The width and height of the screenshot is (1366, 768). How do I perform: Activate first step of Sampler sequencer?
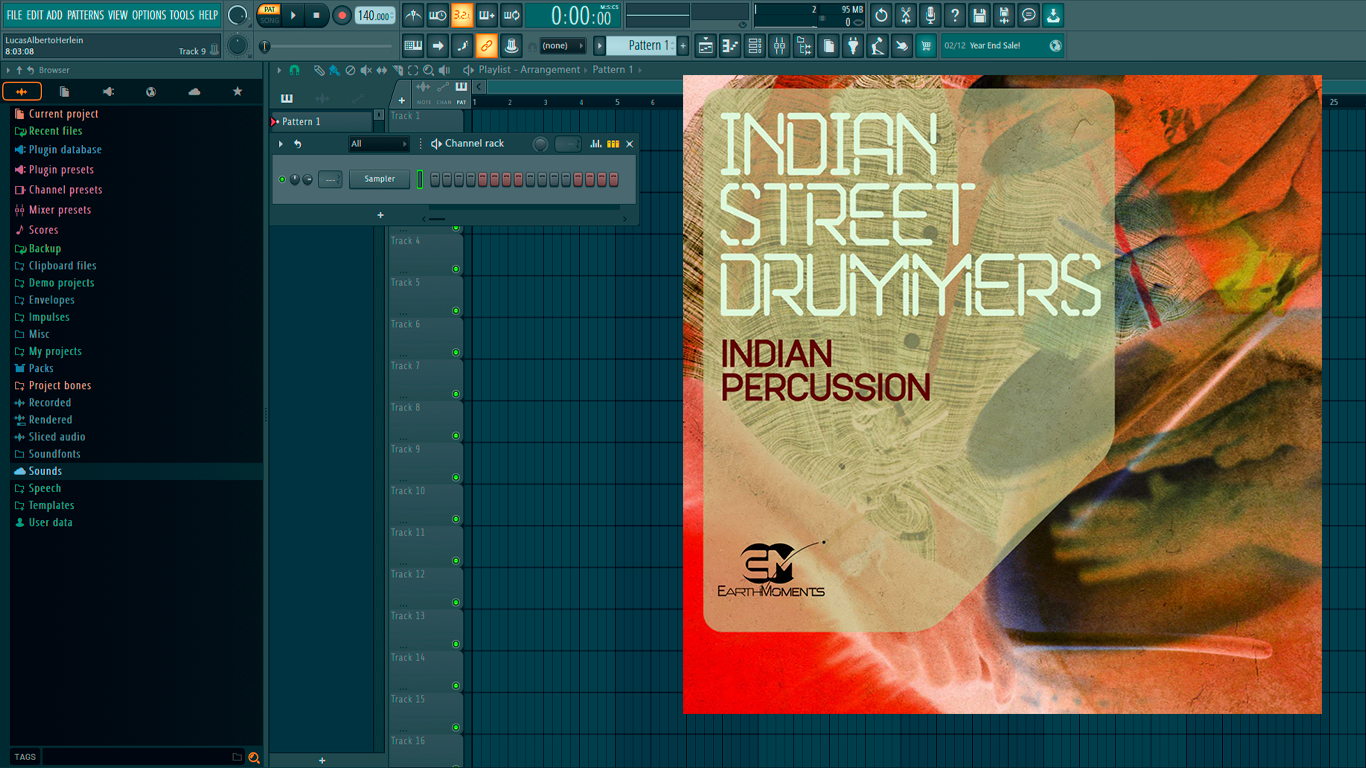tap(435, 179)
